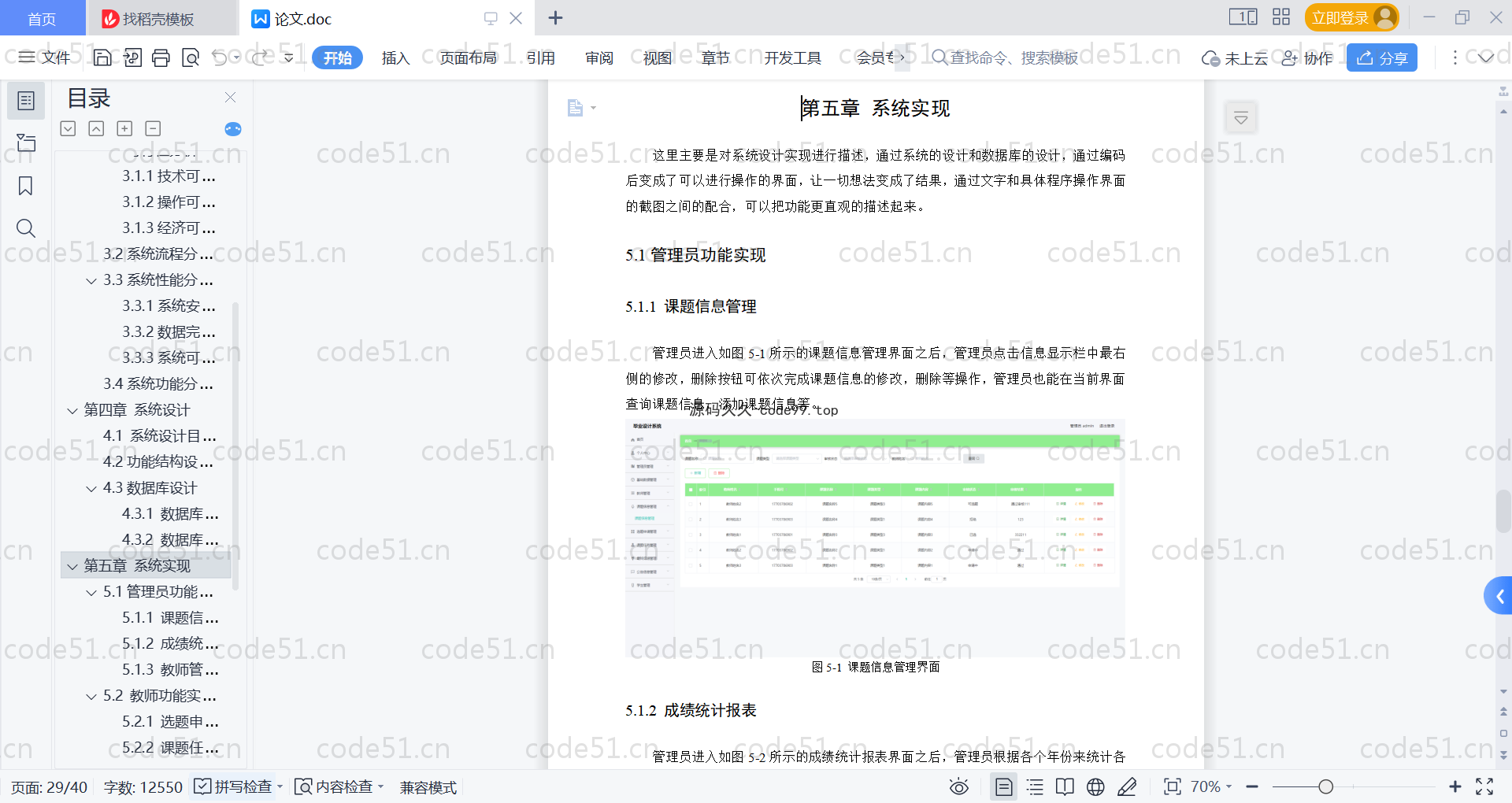Image resolution: width=1512 pixels, height=803 pixels.
Task: Switch to reading mode book icon
Action: (1065, 786)
